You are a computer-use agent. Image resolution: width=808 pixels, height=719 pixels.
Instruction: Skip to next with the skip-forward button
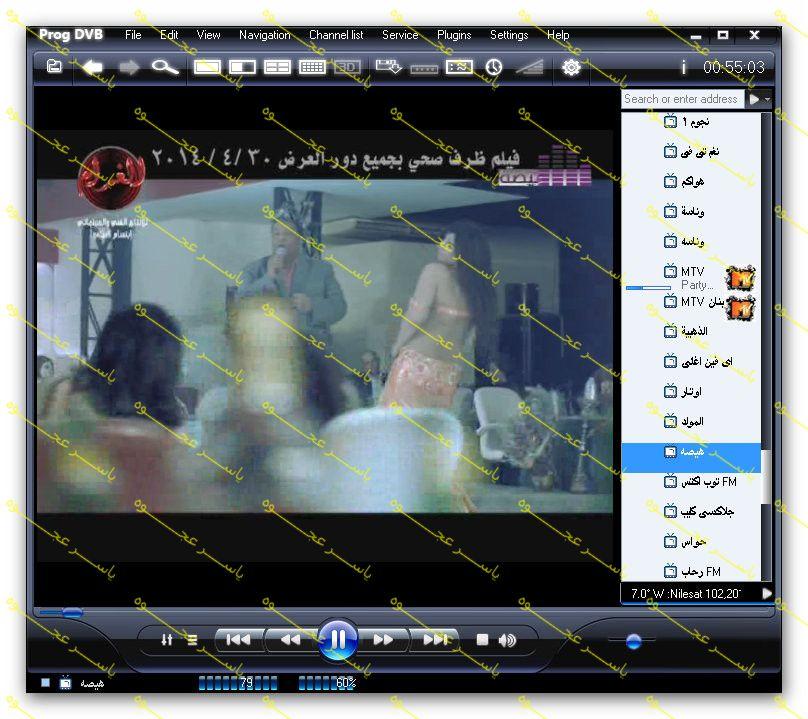click(x=435, y=640)
